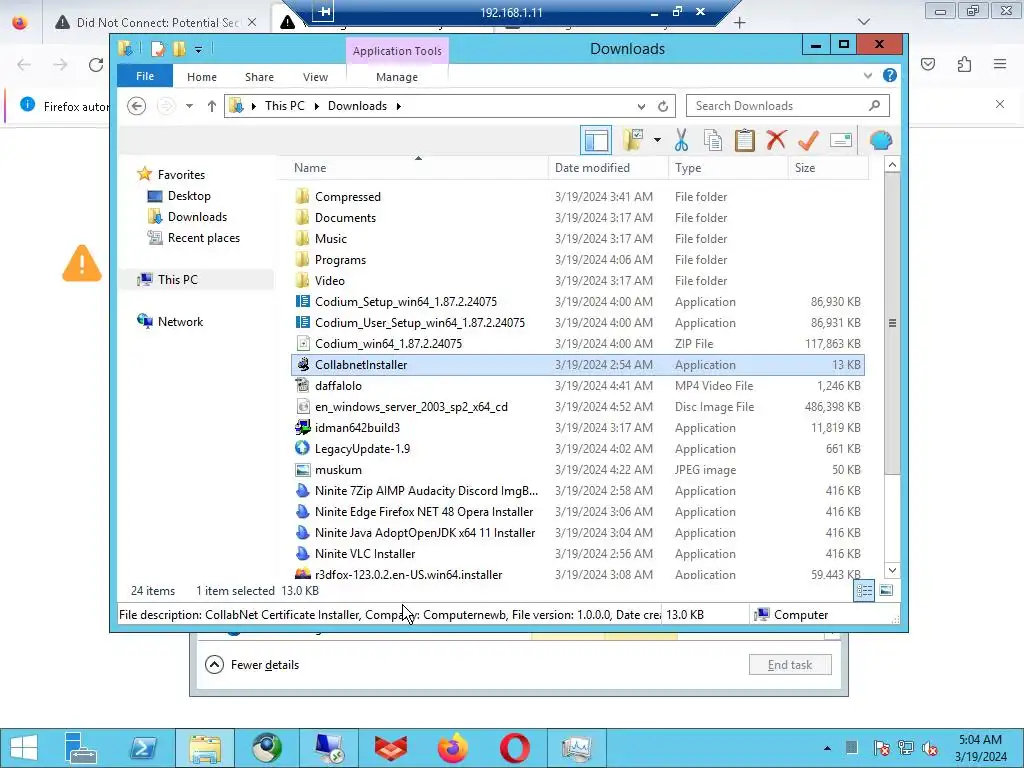Sort by the Type column header
This screenshot has height=768, width=1024.
(728, 168)
